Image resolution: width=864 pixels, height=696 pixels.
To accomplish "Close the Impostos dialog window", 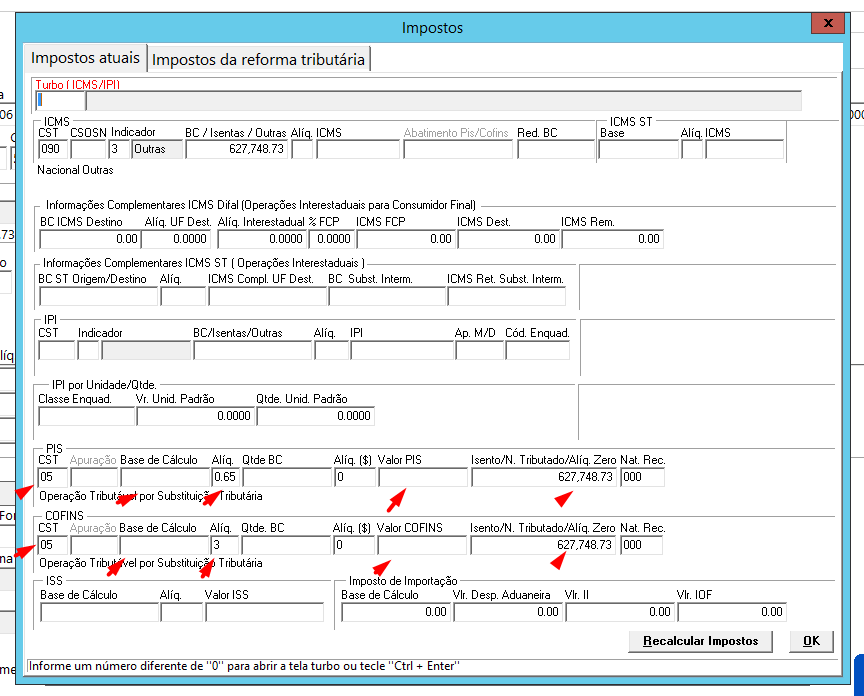I will coord(828,23).
